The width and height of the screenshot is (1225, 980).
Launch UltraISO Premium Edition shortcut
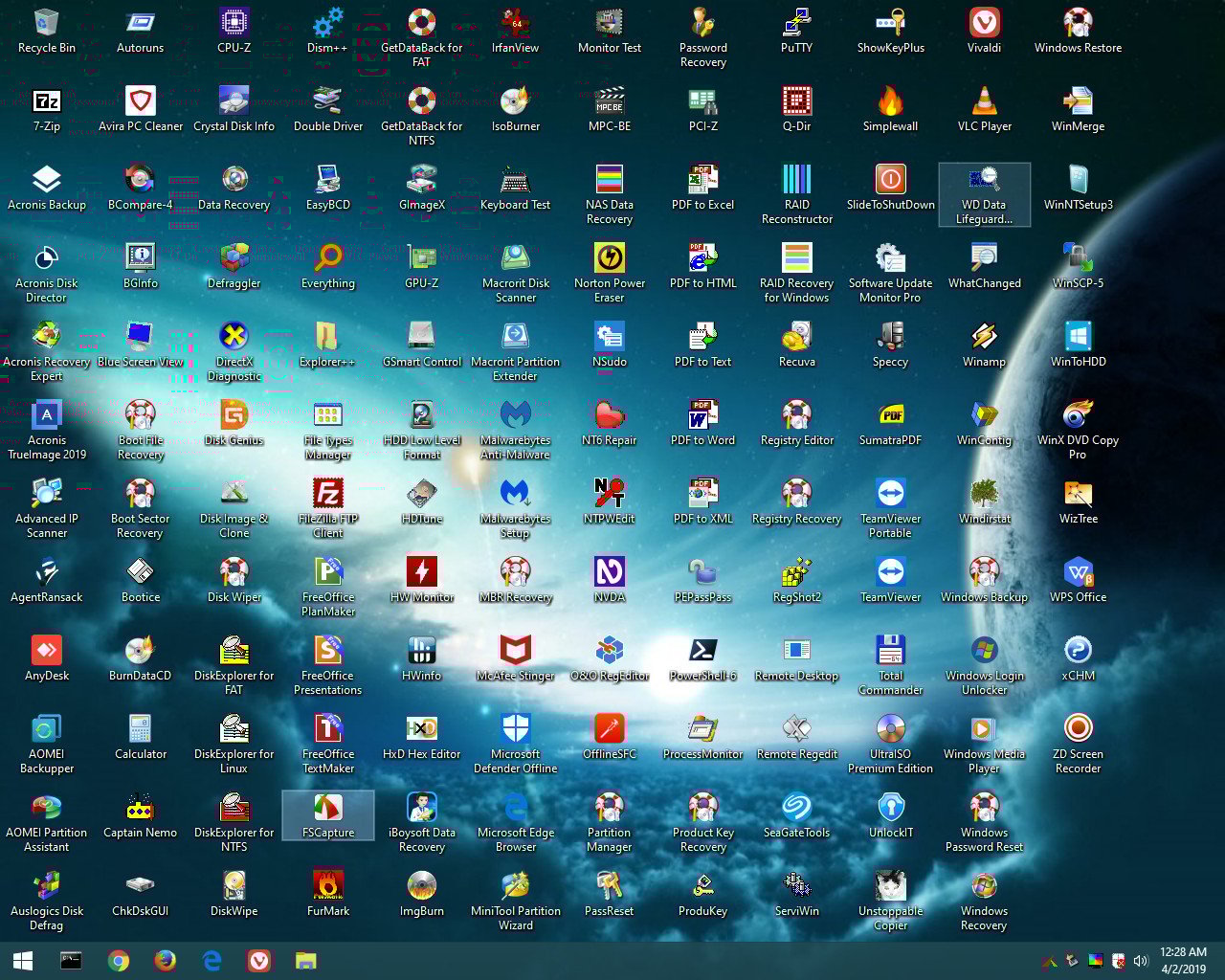tap(890, 744)
